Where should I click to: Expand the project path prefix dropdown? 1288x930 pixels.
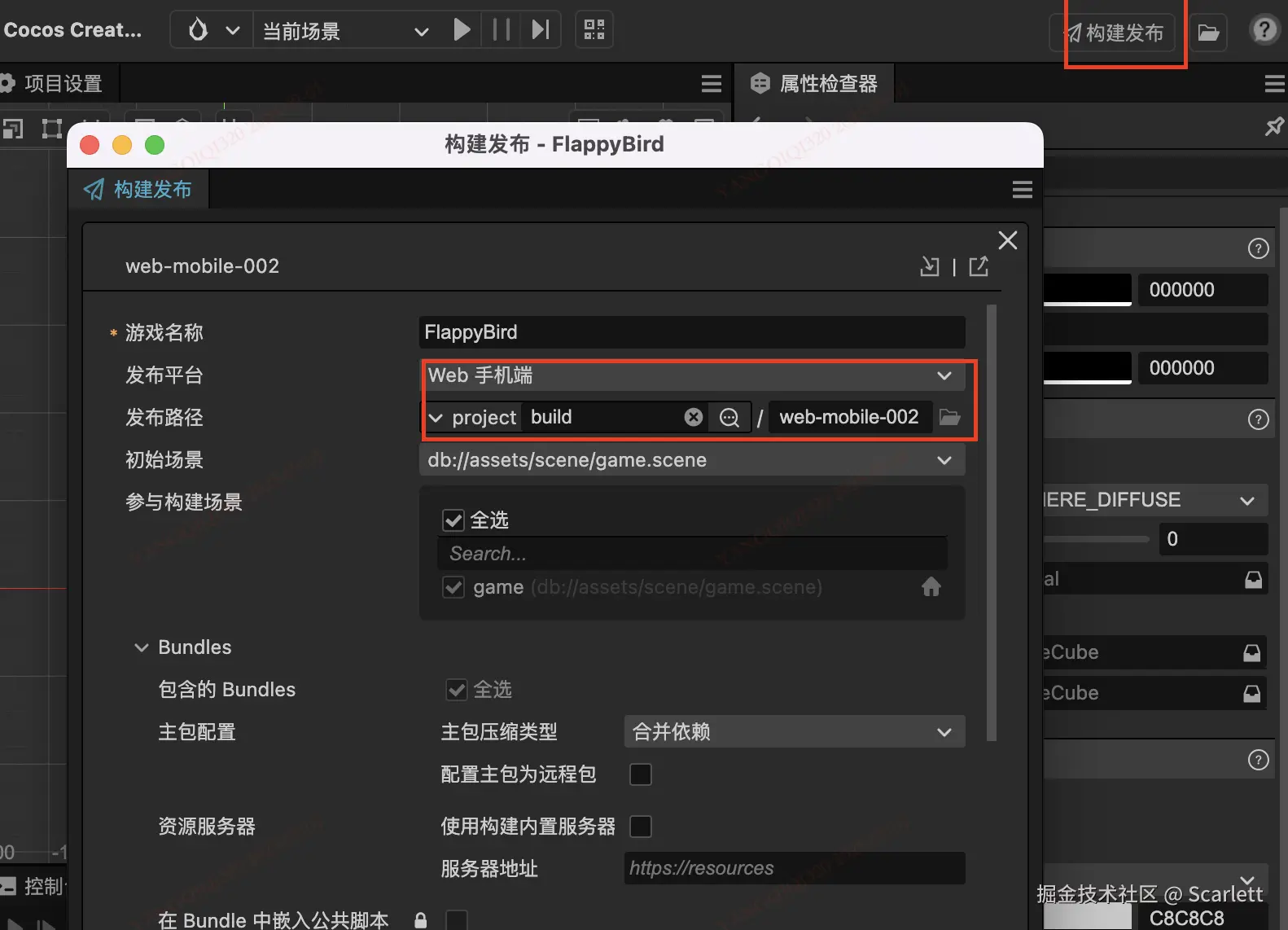(436, 418)
